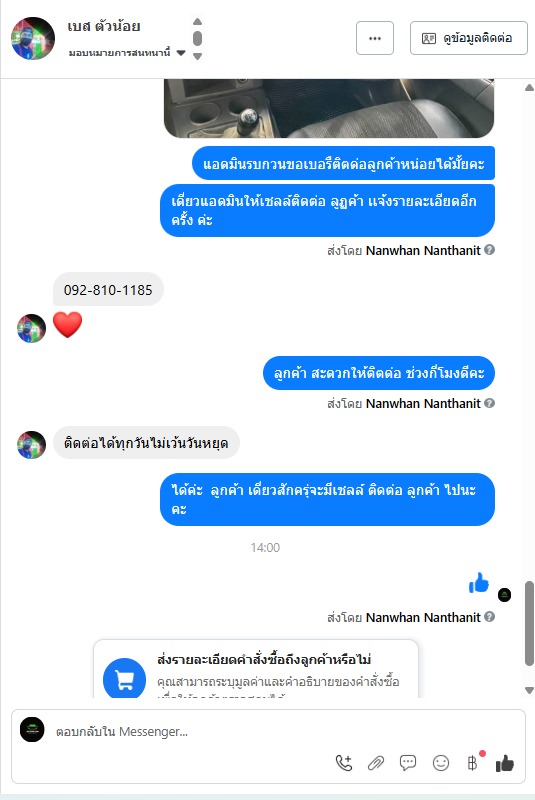Viewport: 535px width, 800px height.
Task: Click the Baht payment request icon
Action: coord(473,763)
